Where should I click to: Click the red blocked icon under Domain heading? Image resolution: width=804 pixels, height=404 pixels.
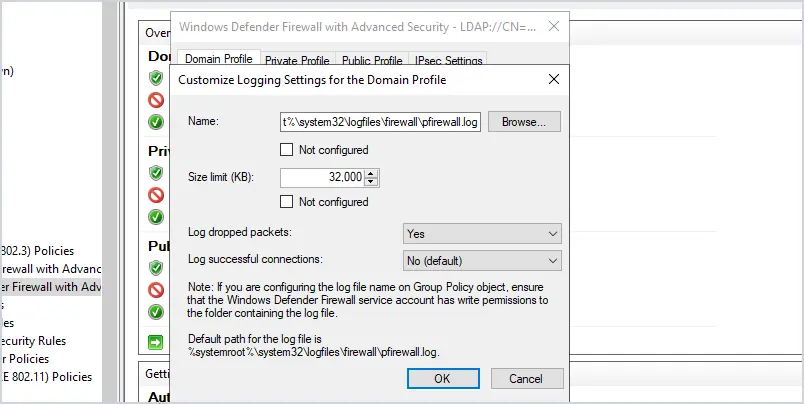pyautogui.click(x=156, y=99)
